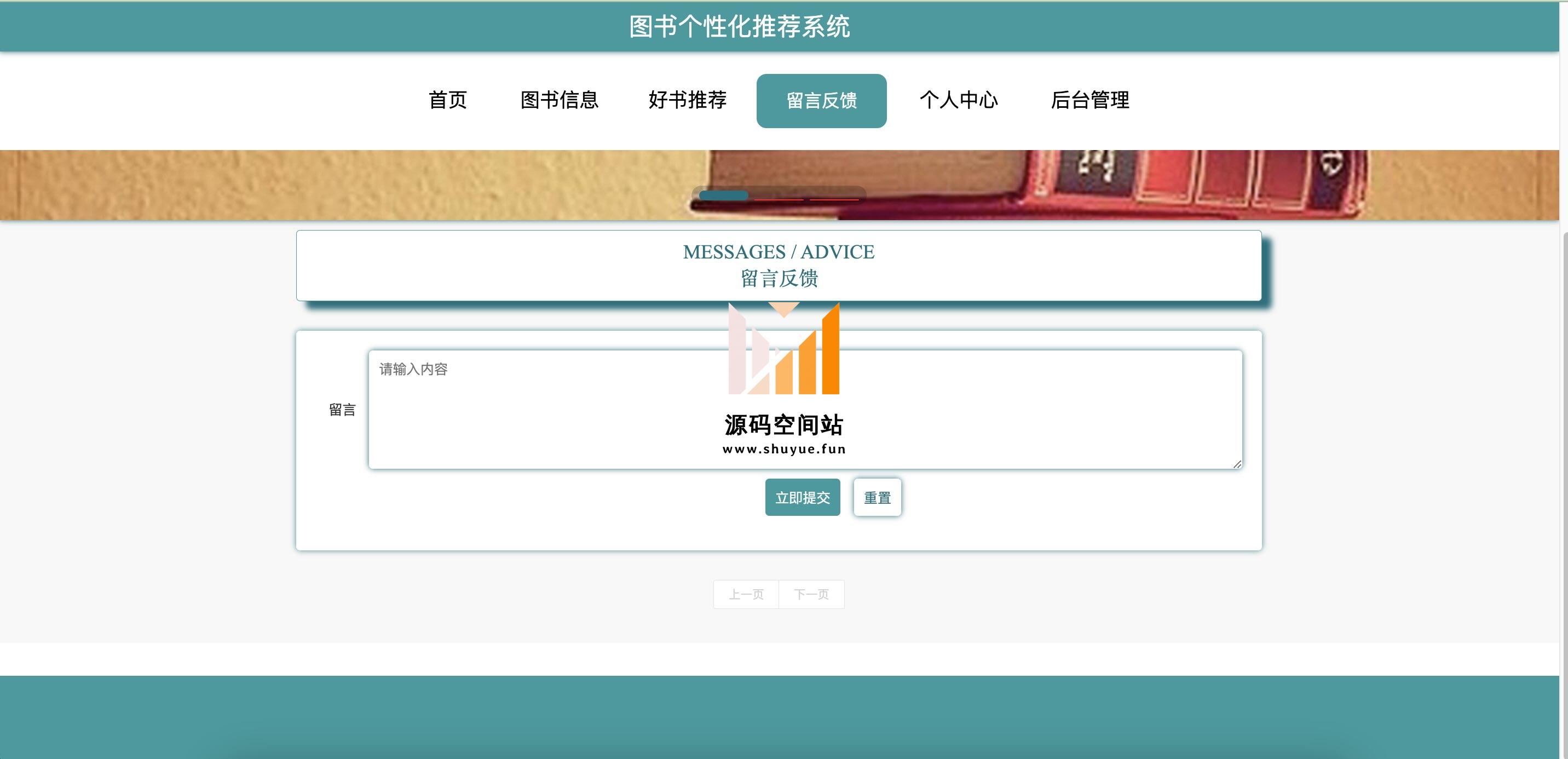This screenshot has height=759, width=1568.
Task: Click the 立即提交 submit button
Action: coord(802,497)
